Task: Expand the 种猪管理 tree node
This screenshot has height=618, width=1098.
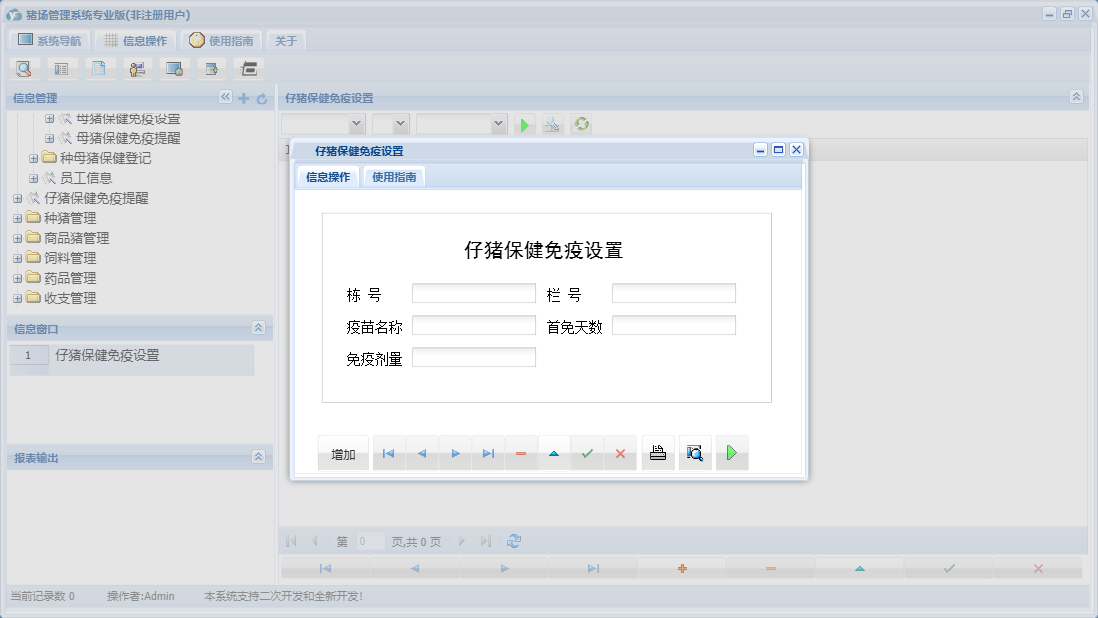Action: (17, 217)
